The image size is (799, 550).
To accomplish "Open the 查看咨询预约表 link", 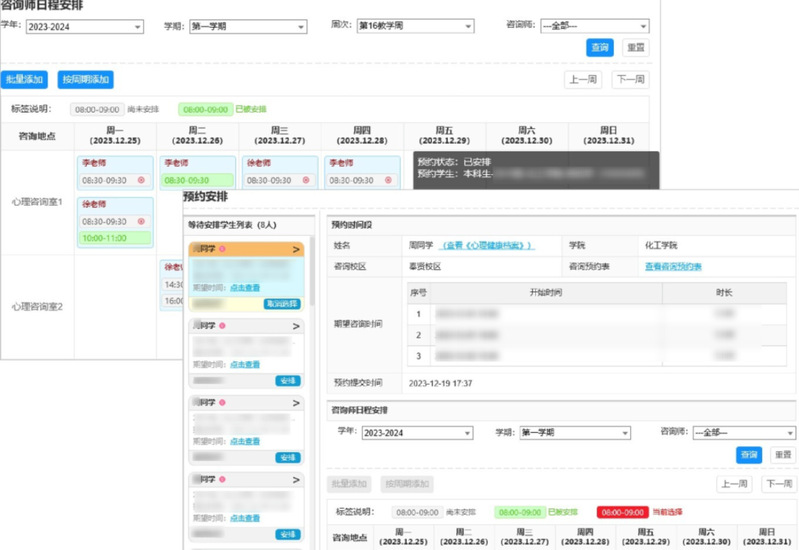I will (x=673, y=267).
